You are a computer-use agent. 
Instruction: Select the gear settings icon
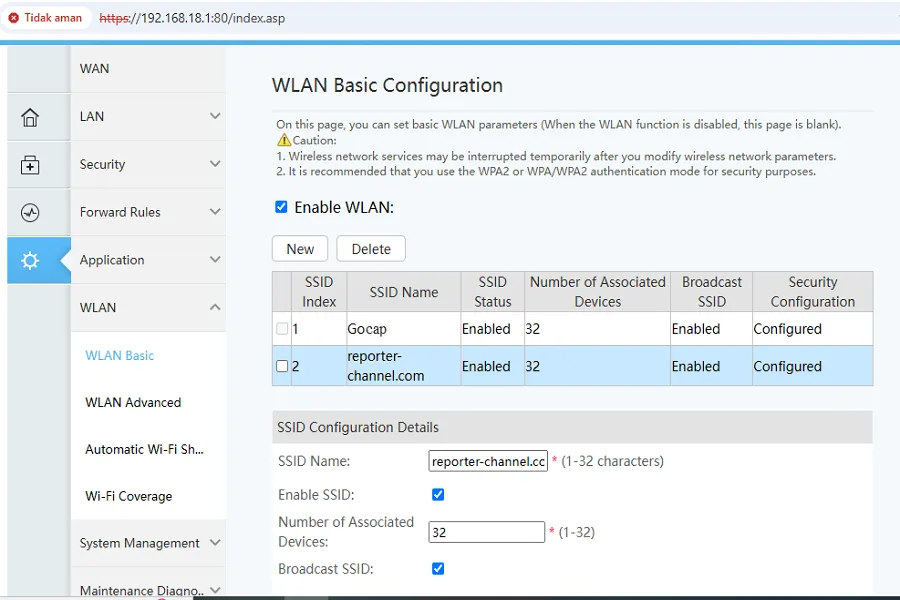click(x=30, y=261)
